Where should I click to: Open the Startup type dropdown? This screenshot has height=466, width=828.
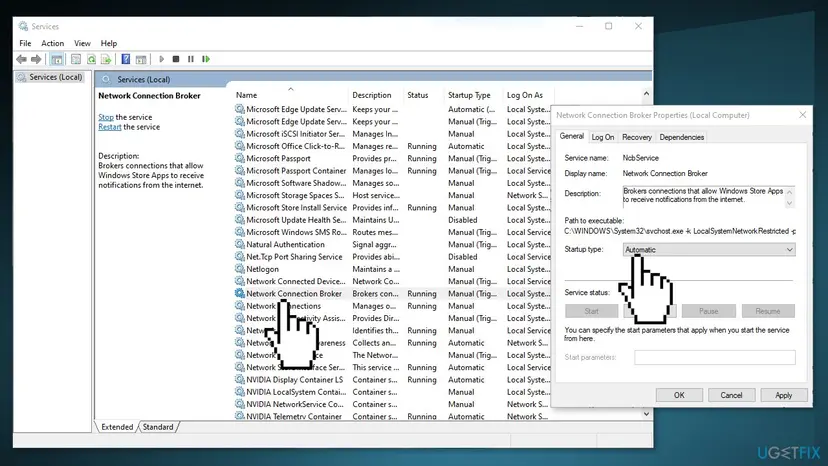tap(709, 249)
